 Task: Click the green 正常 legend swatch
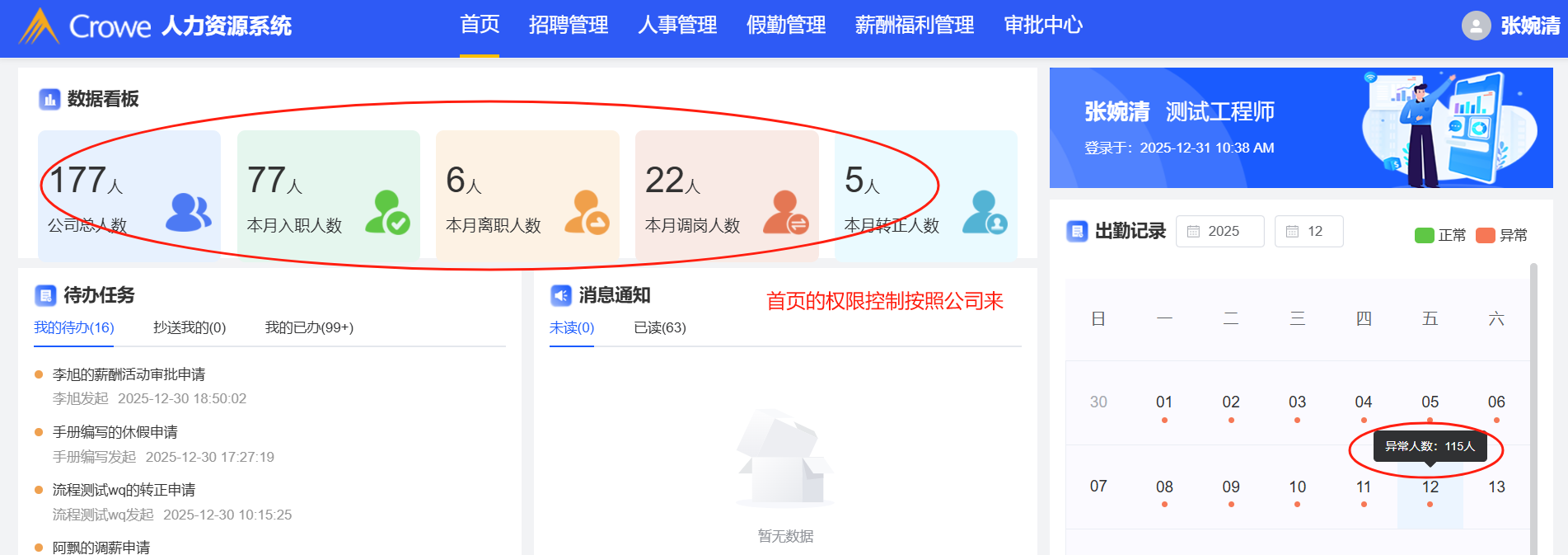coord(1425,235)
